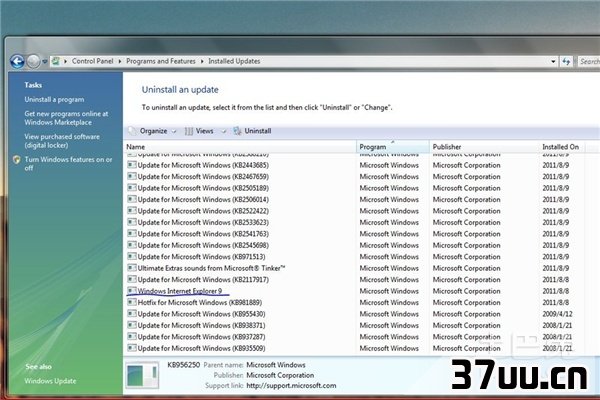Click icon of Hotfix KB981889 row
This screenshot has width=600, height=400.
point(132,302)
